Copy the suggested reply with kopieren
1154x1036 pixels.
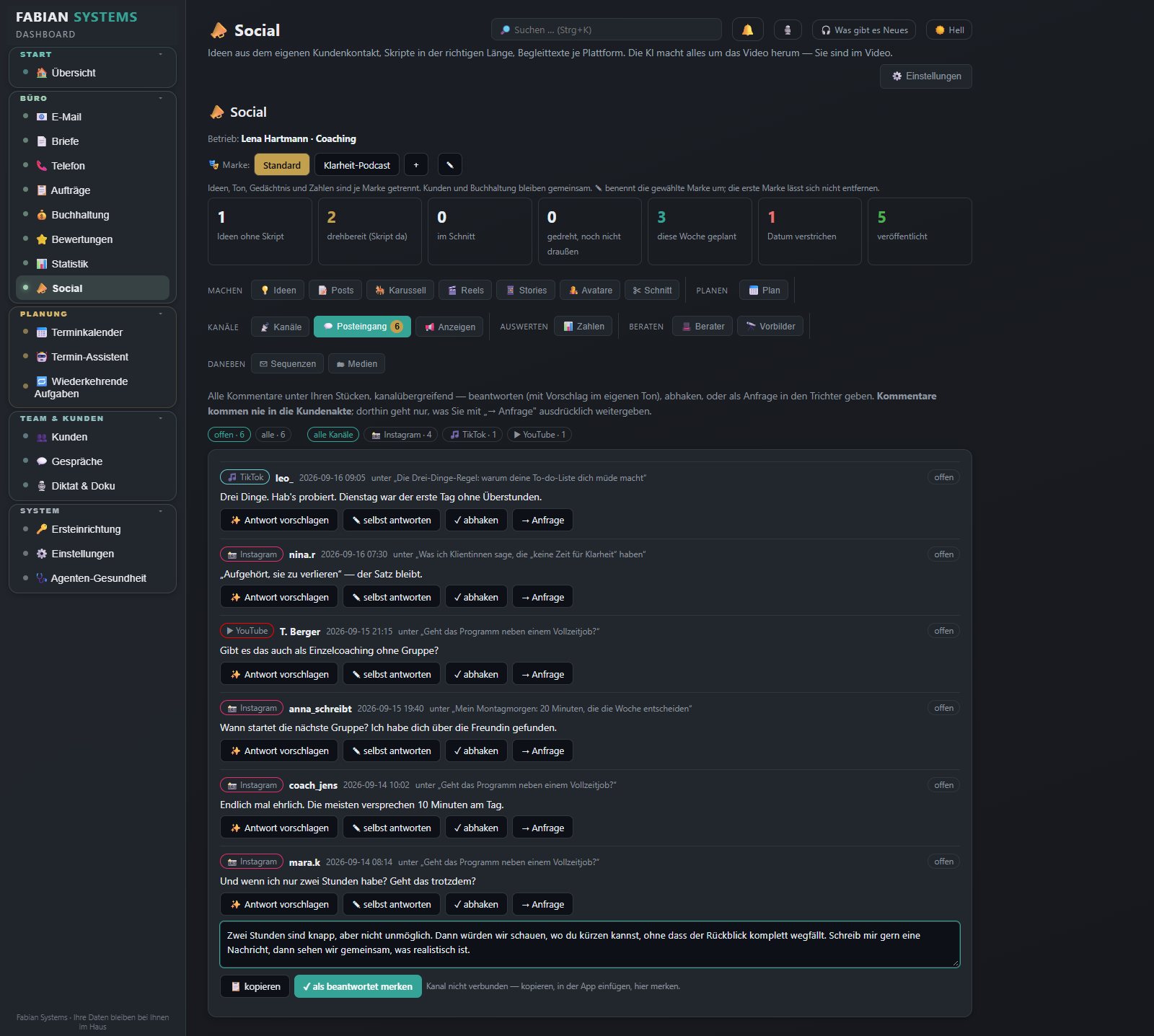pyautogui.click(x=255, y=986)
